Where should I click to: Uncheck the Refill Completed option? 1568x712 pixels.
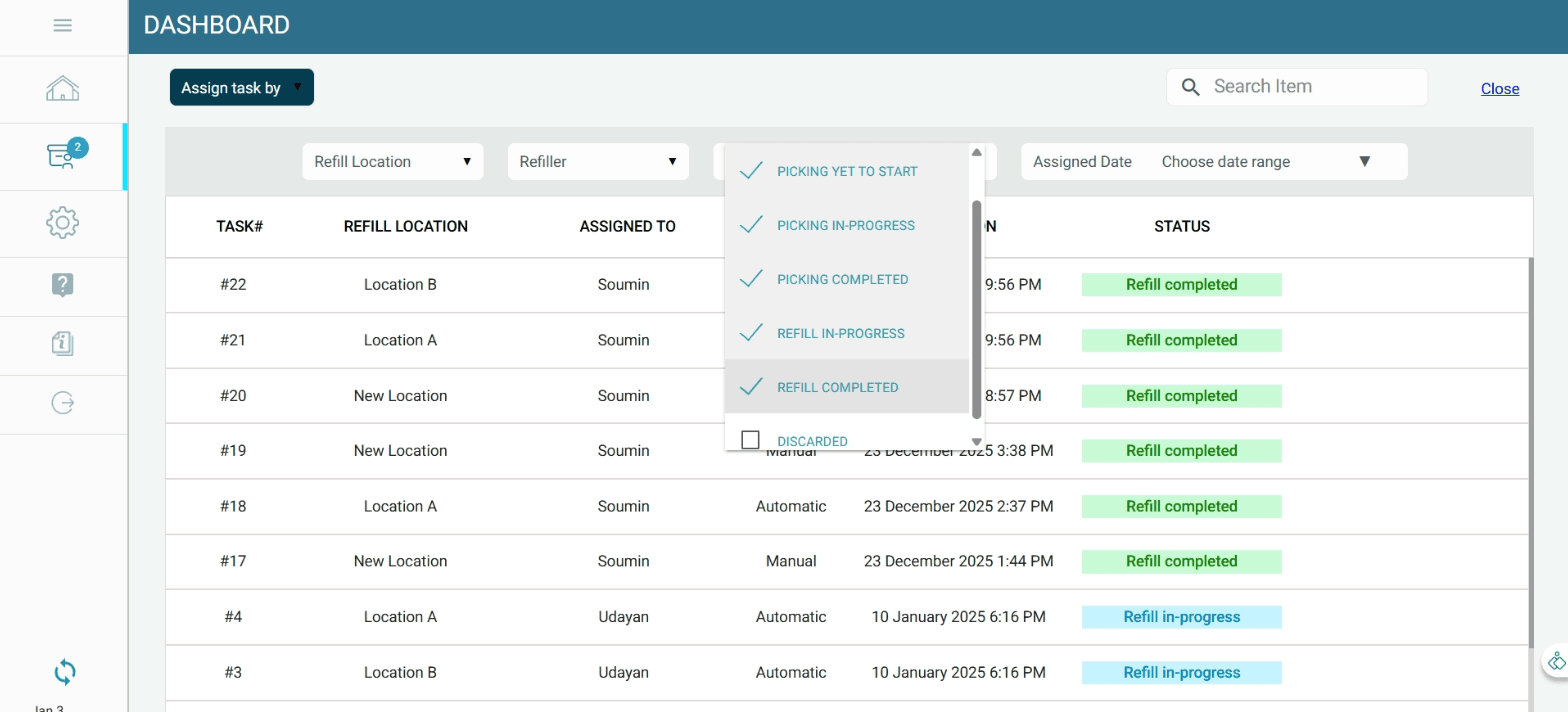point(750,387)
